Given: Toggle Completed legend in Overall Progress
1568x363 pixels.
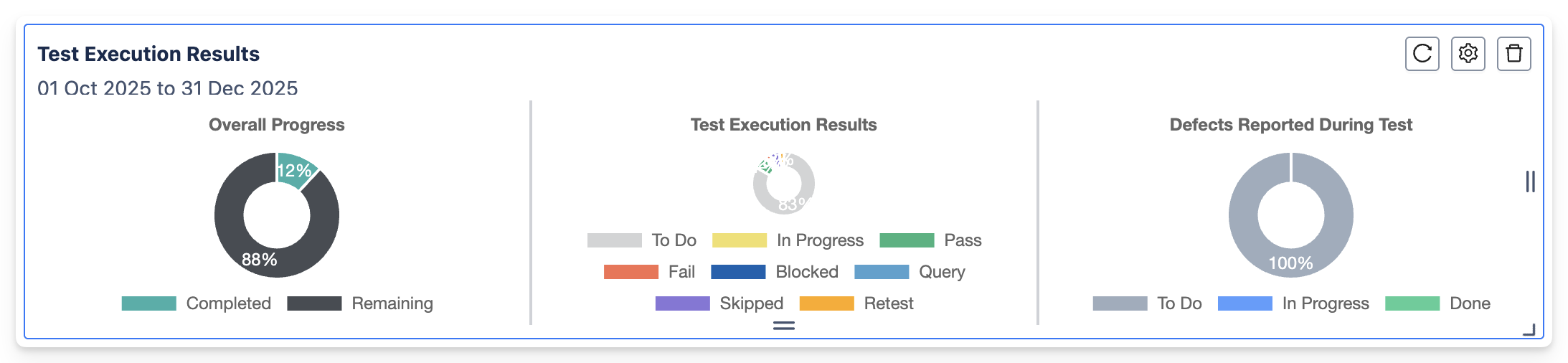Looking at the screenshot, I should coord(197,303).
